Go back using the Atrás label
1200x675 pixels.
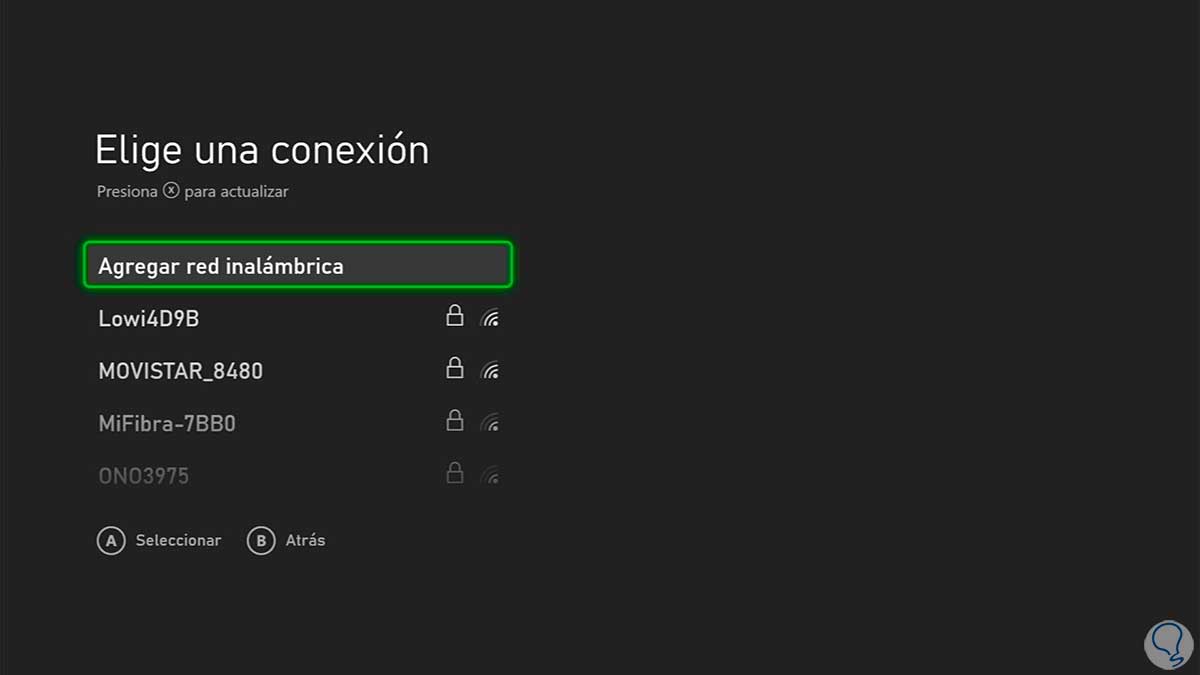point(305,540)
